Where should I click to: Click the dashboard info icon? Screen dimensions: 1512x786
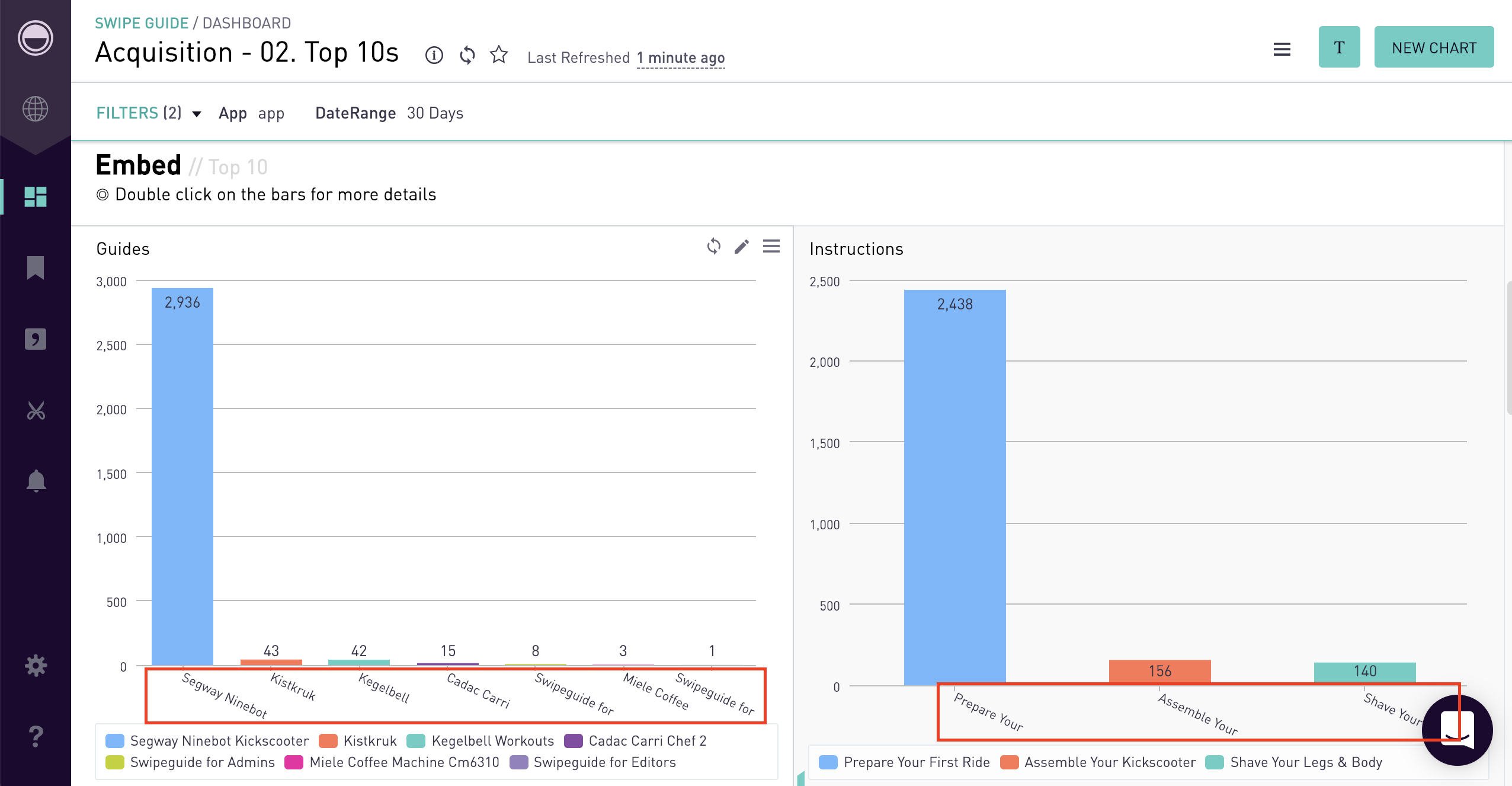[x=434, y=55]
